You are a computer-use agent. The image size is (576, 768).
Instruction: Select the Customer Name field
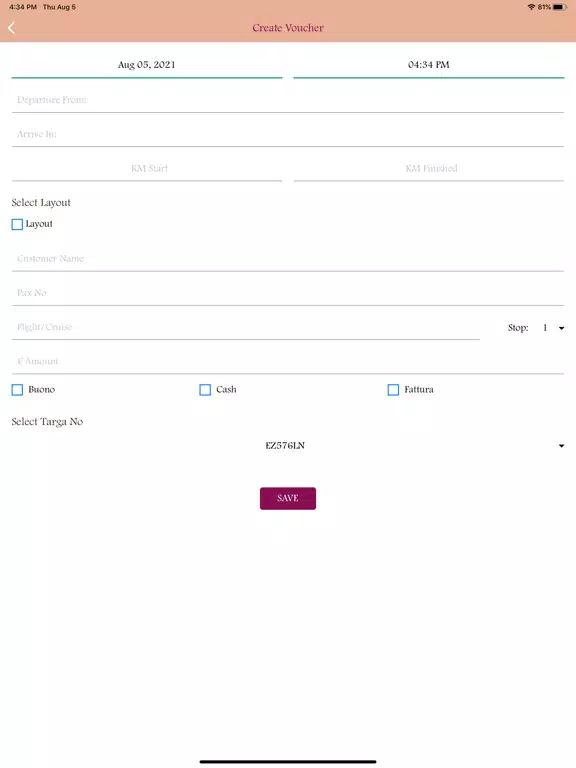click(288, 259)
